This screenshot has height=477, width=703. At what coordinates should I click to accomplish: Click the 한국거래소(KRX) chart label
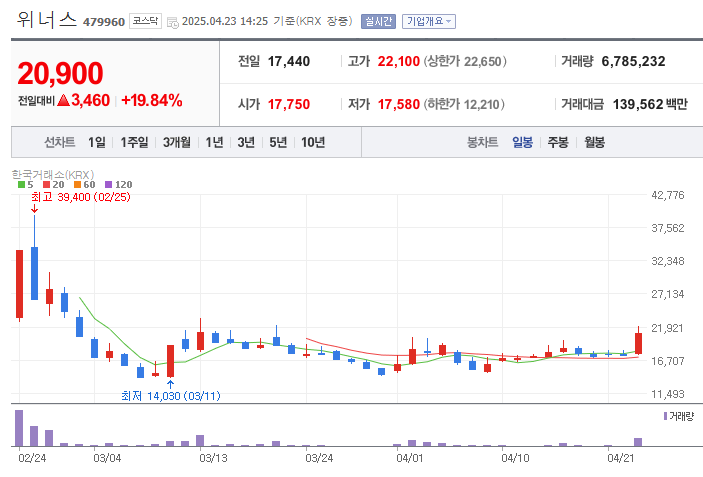tap(52, 174)
